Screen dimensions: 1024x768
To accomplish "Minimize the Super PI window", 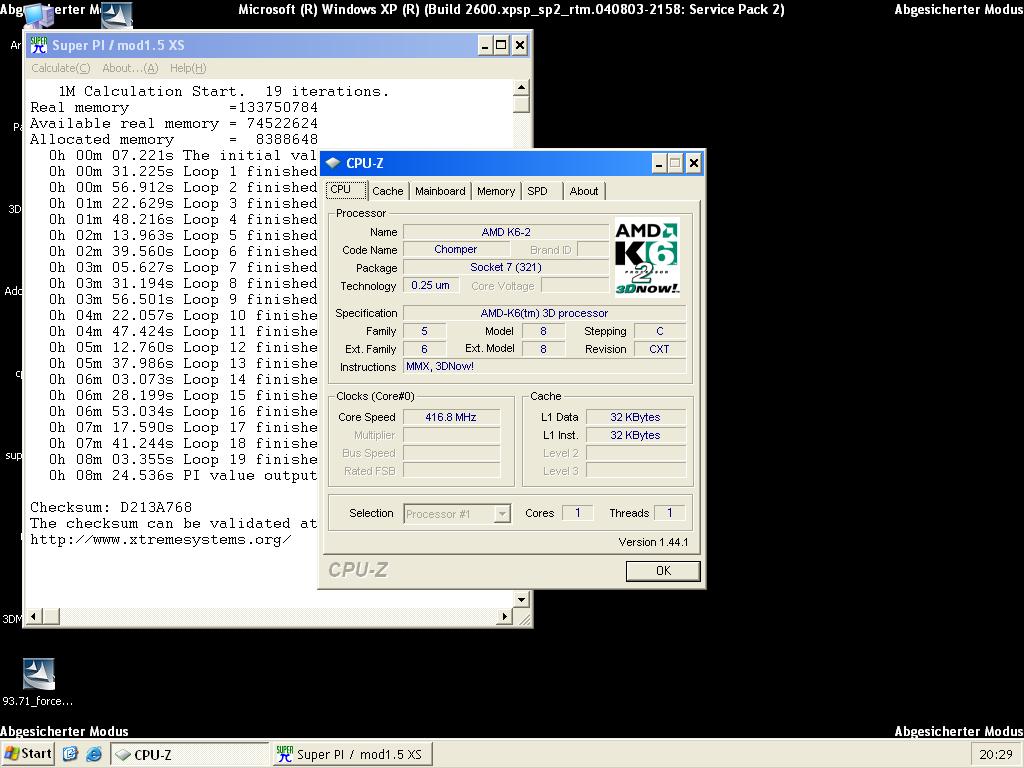I will pyautogui.click(x=485, y=45).
